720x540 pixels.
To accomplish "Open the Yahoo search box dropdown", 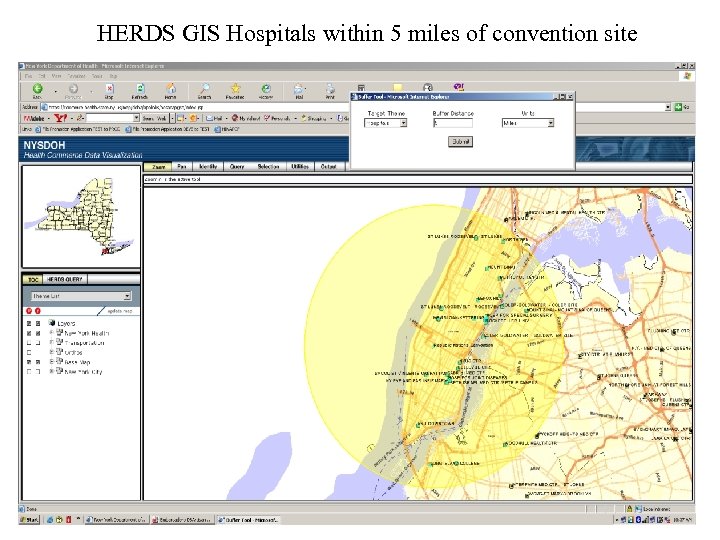I will tap(136, 118).
